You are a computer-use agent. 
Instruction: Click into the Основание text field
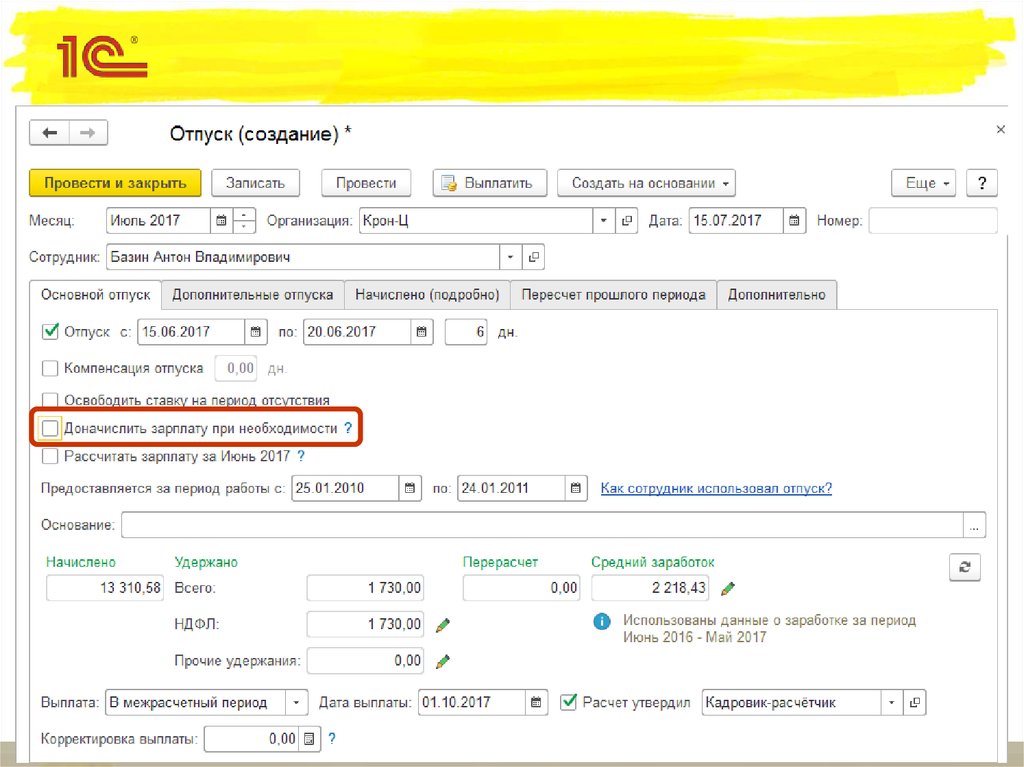tap(540, 525)
